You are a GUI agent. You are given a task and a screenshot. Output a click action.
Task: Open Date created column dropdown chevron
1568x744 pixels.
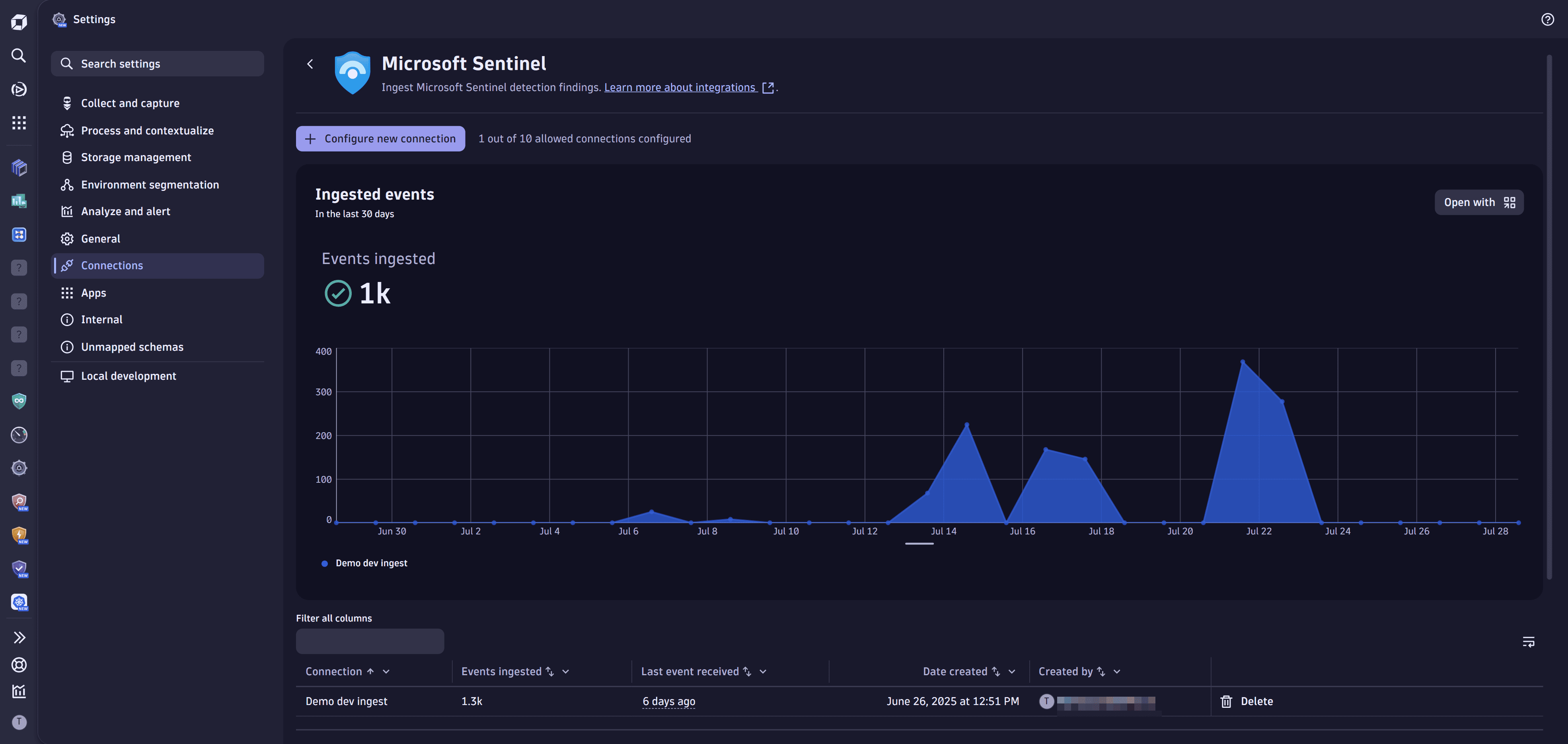(1012, 671)
